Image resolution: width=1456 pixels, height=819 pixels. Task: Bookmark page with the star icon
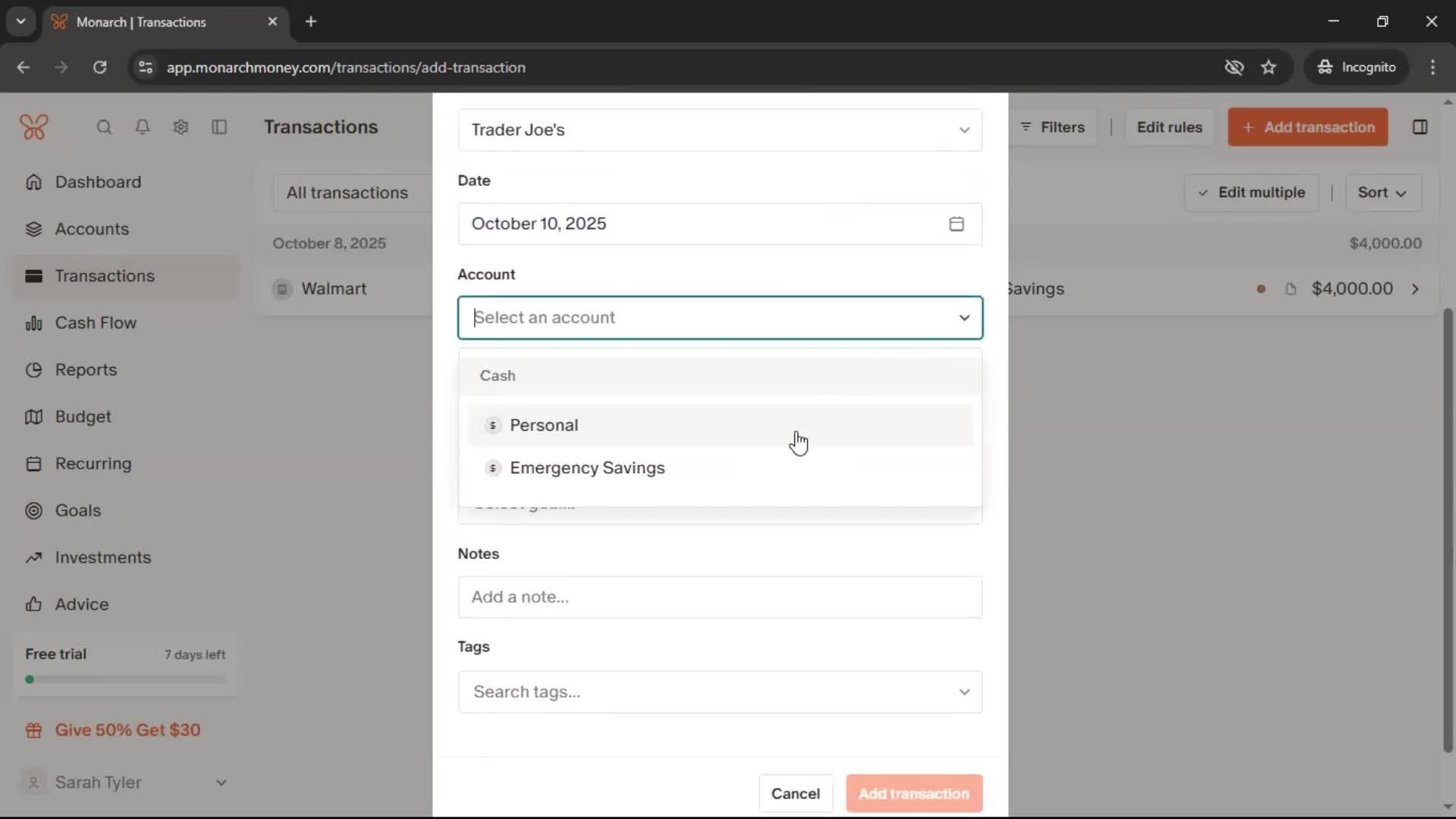[x=1269, y=67]
